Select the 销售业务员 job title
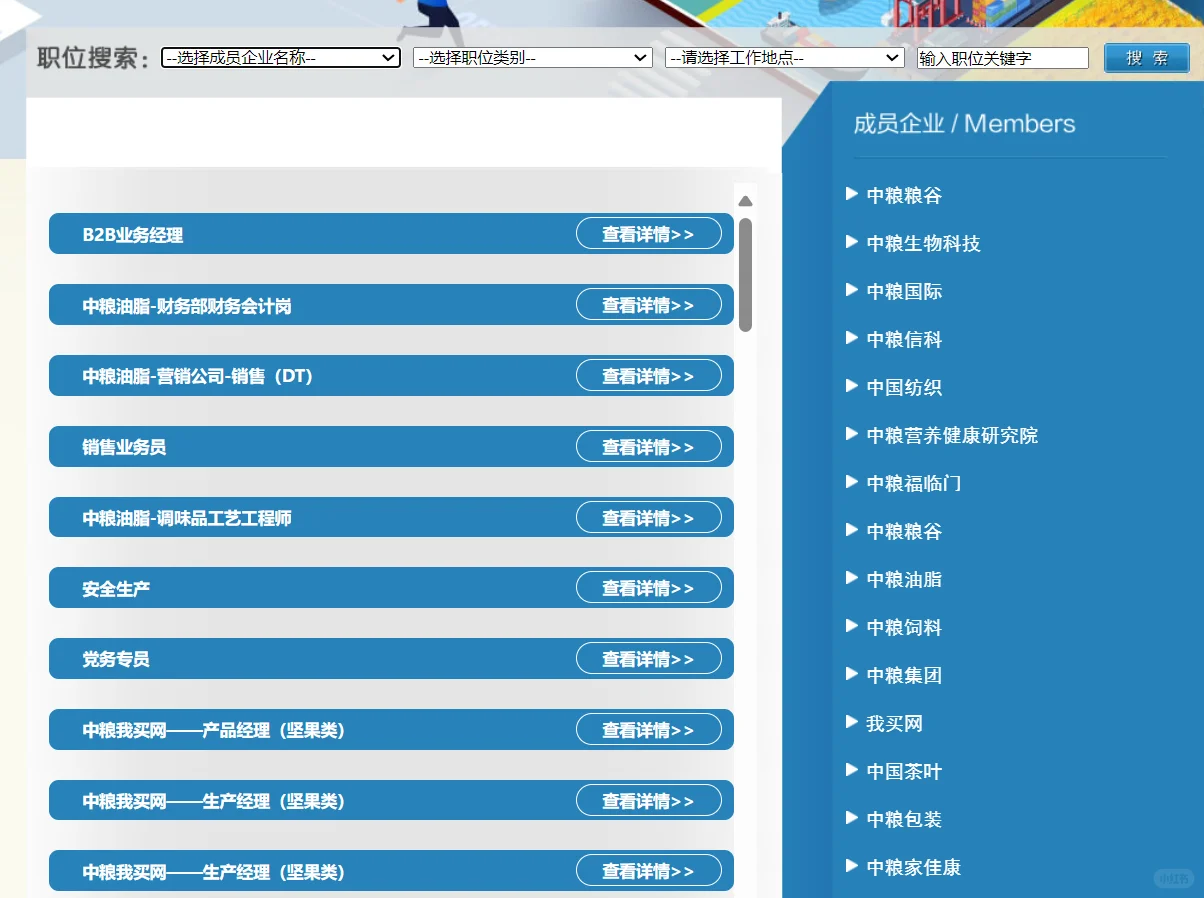The image size is (1204, 898). [x=124, y=447]
